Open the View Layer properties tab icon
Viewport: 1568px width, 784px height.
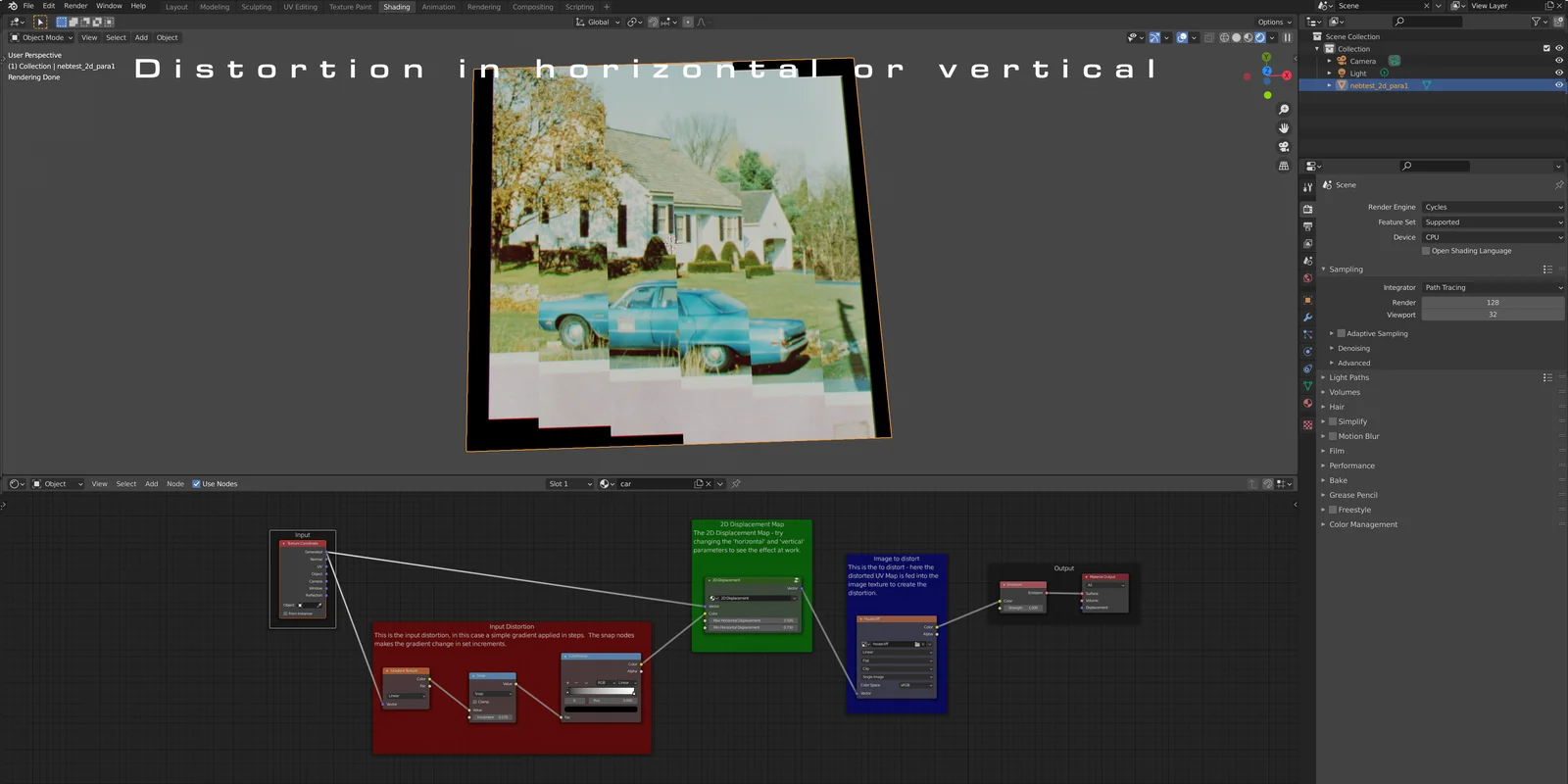pyautogui.click(x=1307, y=243)
